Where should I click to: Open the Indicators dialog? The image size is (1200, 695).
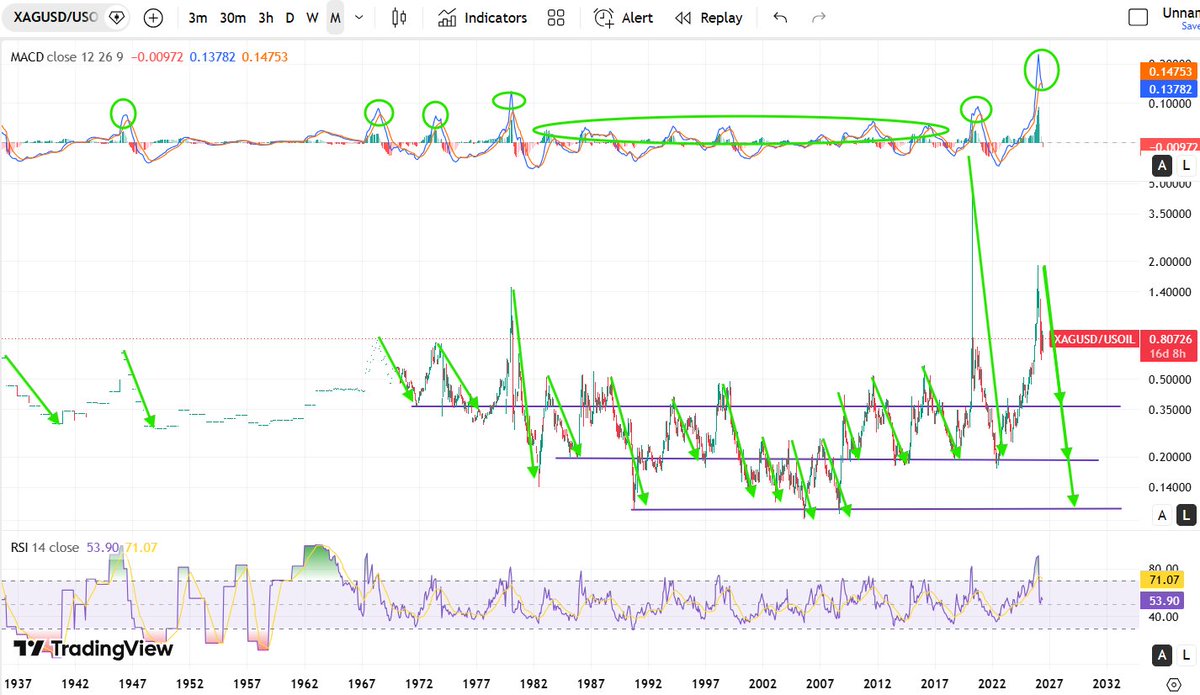point(483,17)
